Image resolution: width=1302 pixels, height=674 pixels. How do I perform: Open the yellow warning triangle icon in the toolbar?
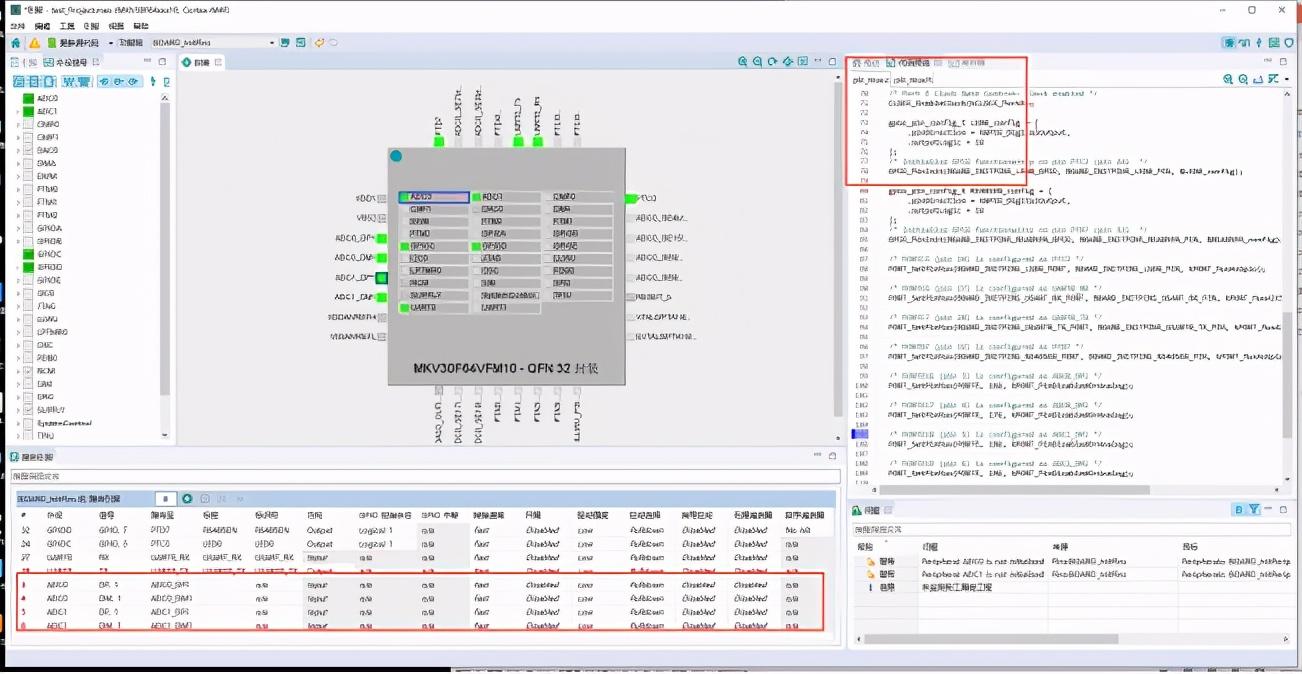(x=34, y=43)
